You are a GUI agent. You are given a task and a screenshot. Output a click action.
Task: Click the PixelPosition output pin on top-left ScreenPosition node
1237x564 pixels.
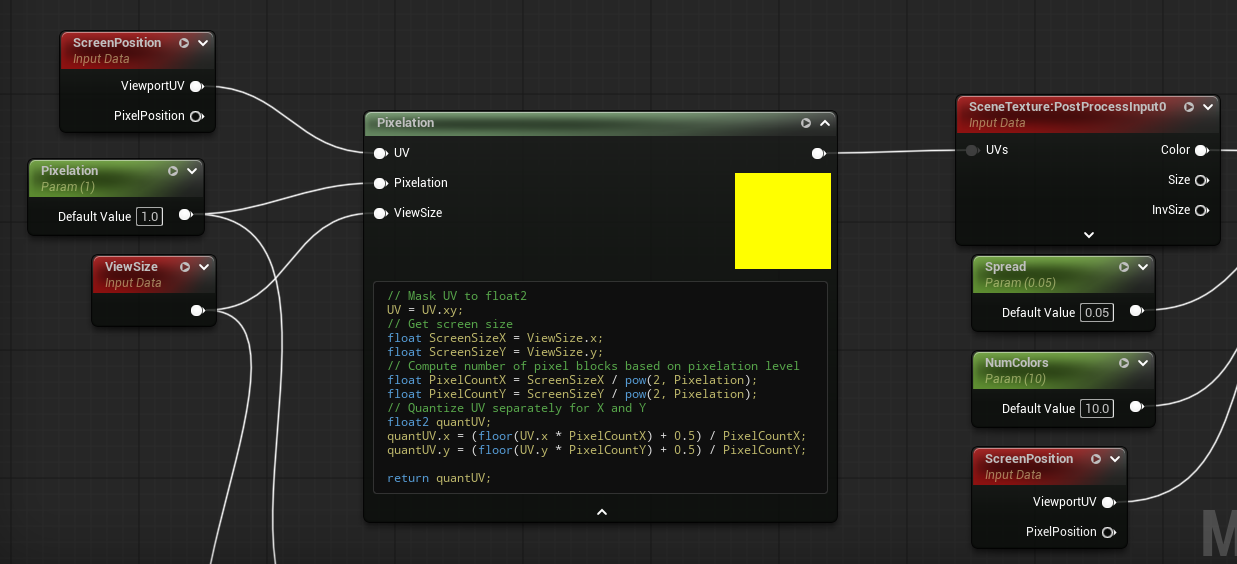pyautogui.click(x=197, y=116)
